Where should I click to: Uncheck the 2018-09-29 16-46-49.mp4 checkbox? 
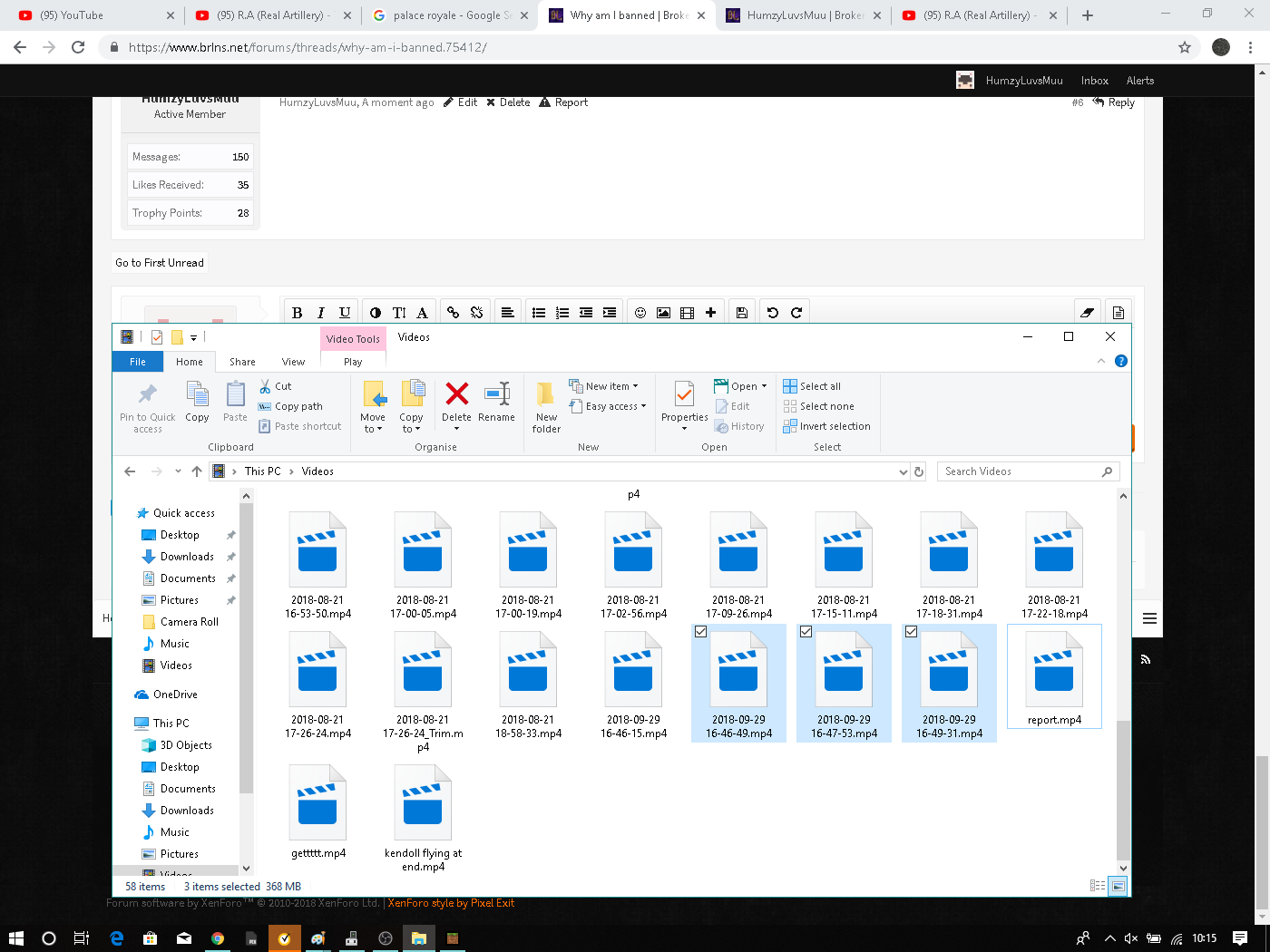(x=700, y=632)
